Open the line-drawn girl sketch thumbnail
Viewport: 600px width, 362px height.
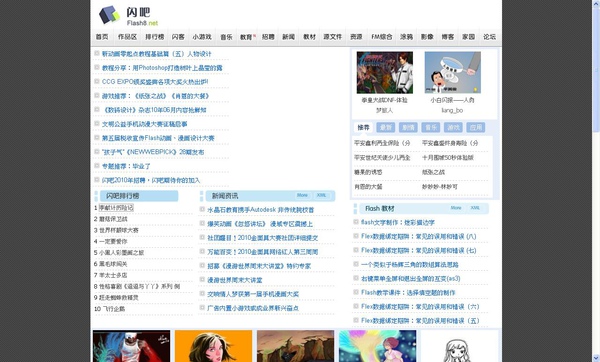tap(460, 346)
